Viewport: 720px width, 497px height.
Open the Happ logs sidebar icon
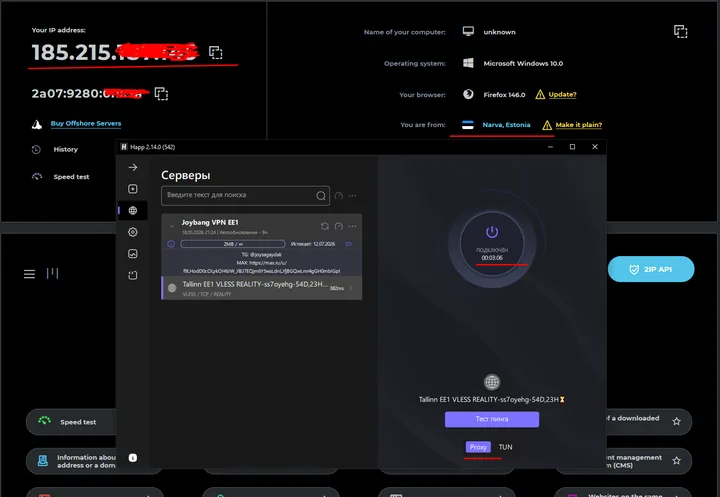coord(133,275)
